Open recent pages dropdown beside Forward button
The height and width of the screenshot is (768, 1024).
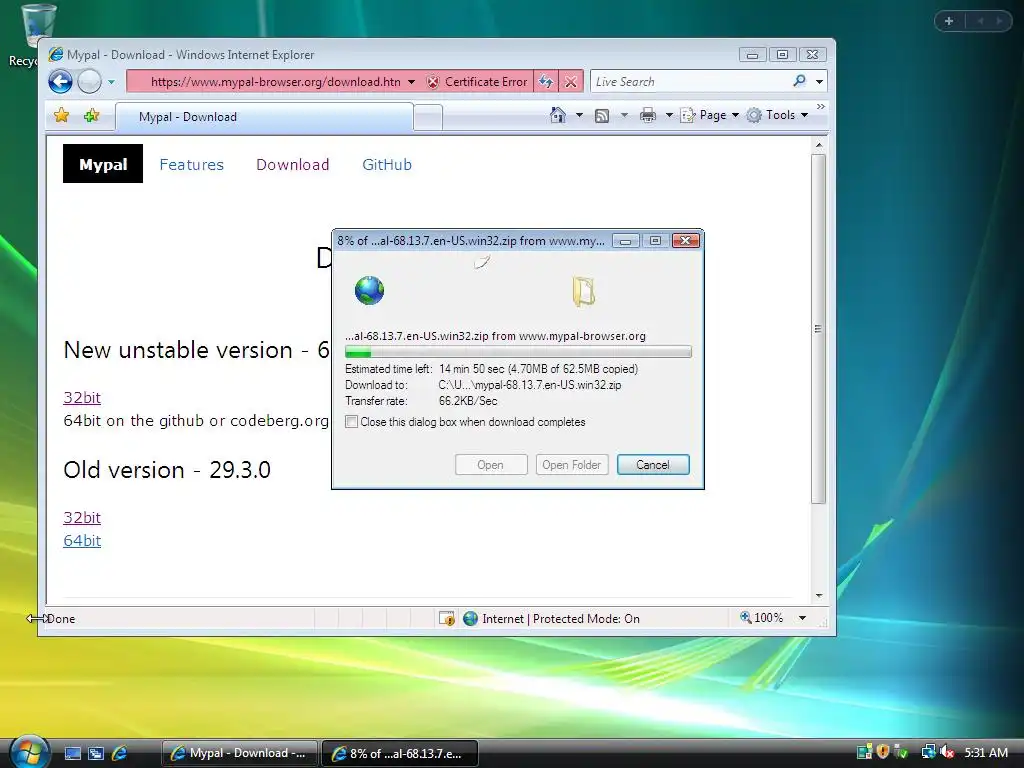point(111,82)
